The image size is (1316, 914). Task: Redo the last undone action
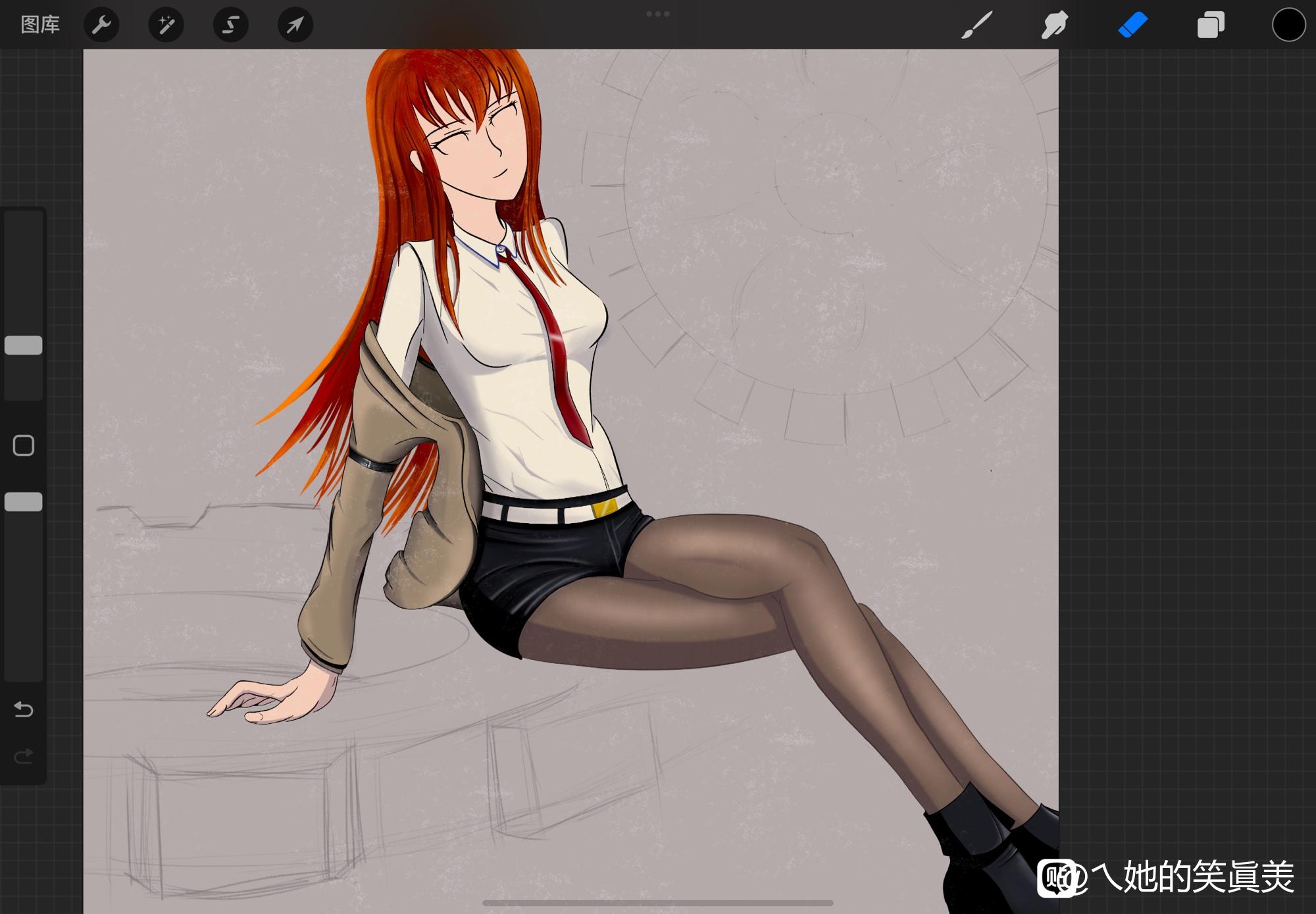point(24,756)
